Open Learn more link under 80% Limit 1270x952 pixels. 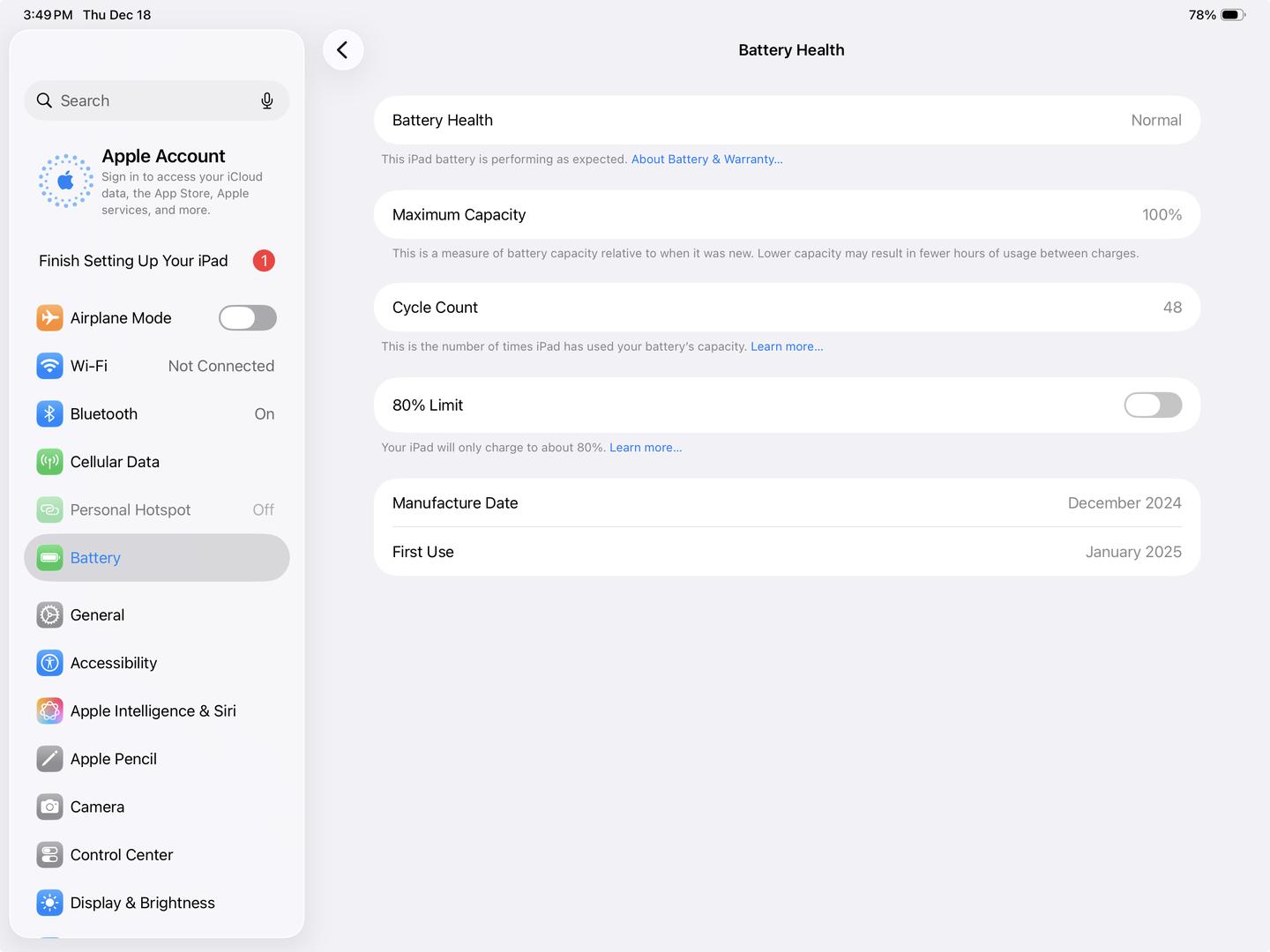coord(645,448)
